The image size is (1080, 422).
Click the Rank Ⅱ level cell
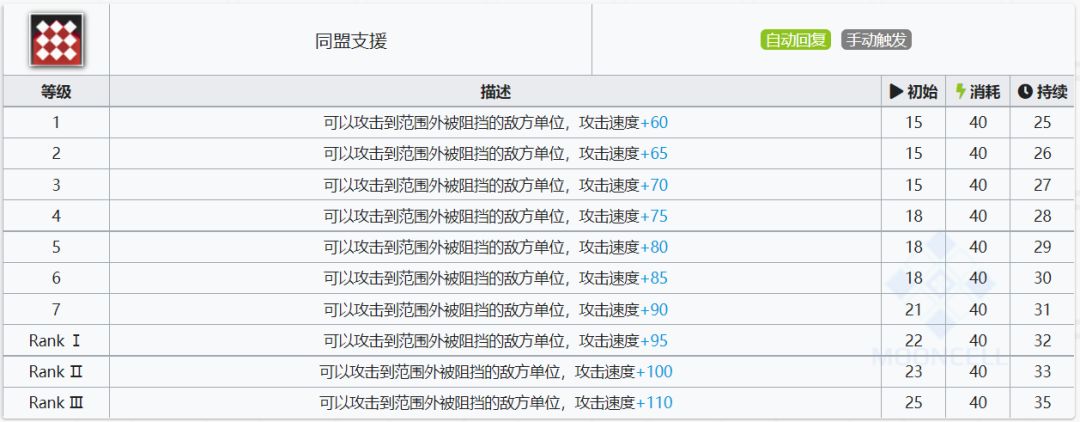[56, 372]
